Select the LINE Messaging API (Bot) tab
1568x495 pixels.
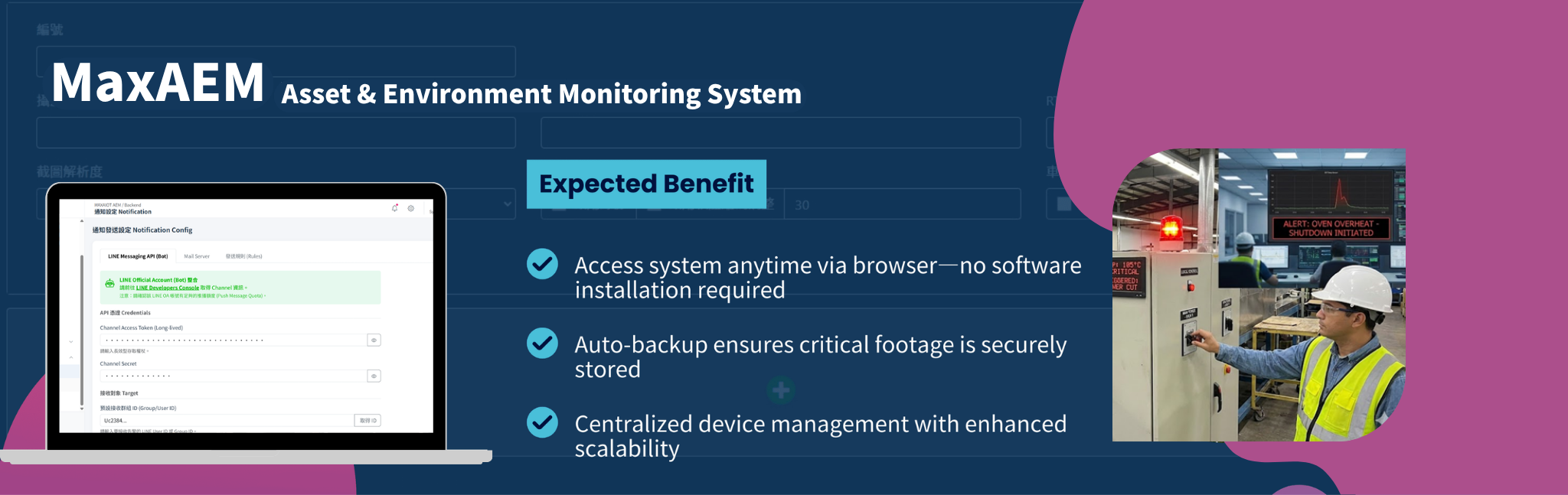tap(138, 256)
